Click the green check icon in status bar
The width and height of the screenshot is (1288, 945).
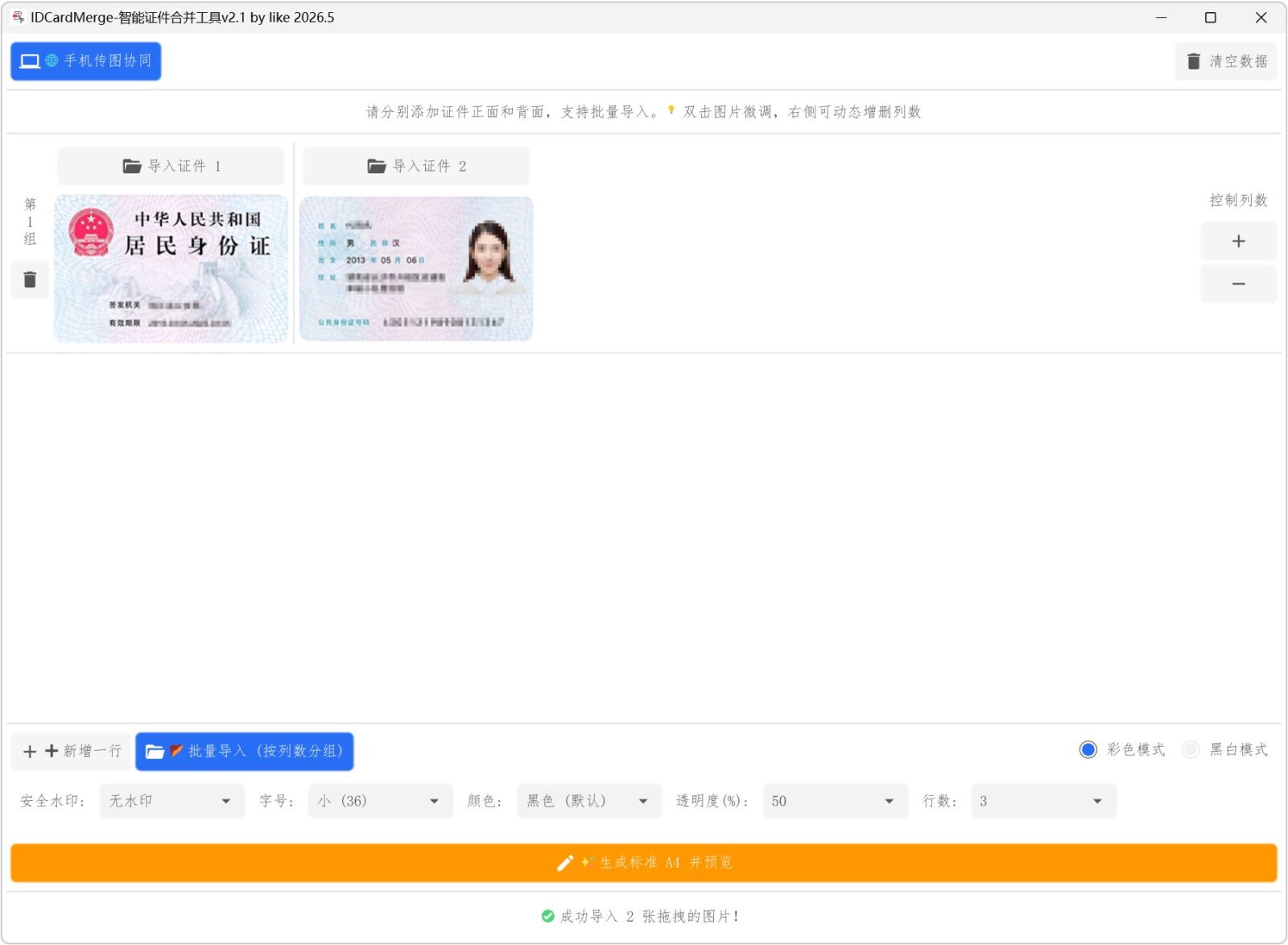[548, 916]
